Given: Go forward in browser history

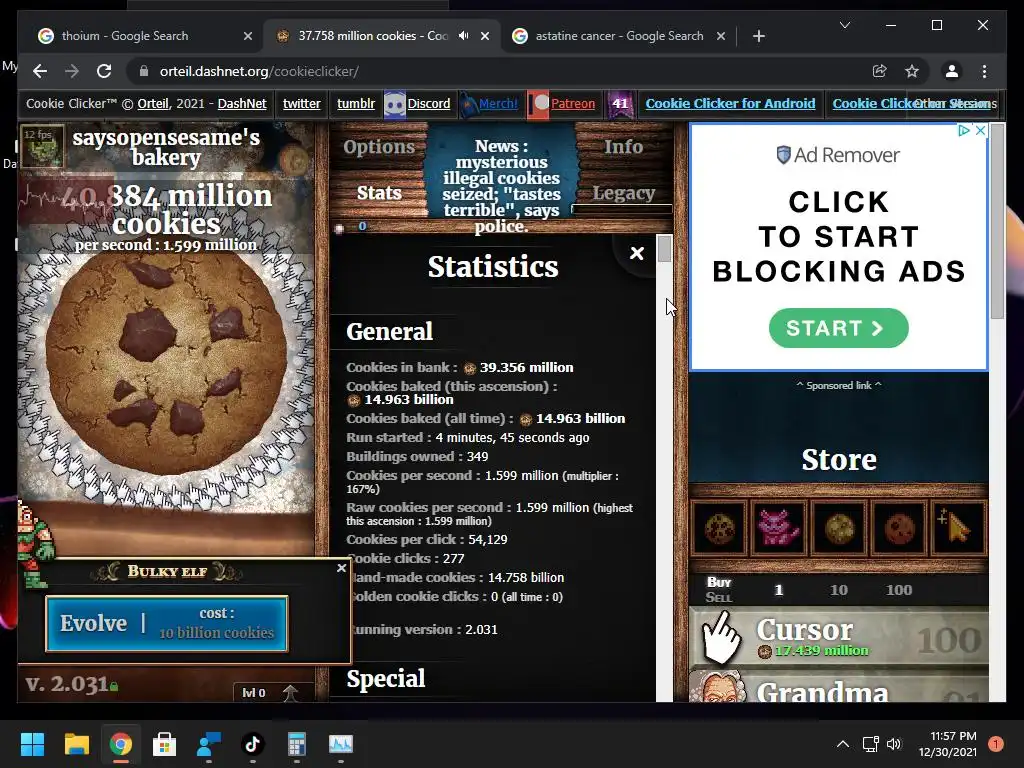Looking at the screenshot, I should pos(72,71).
